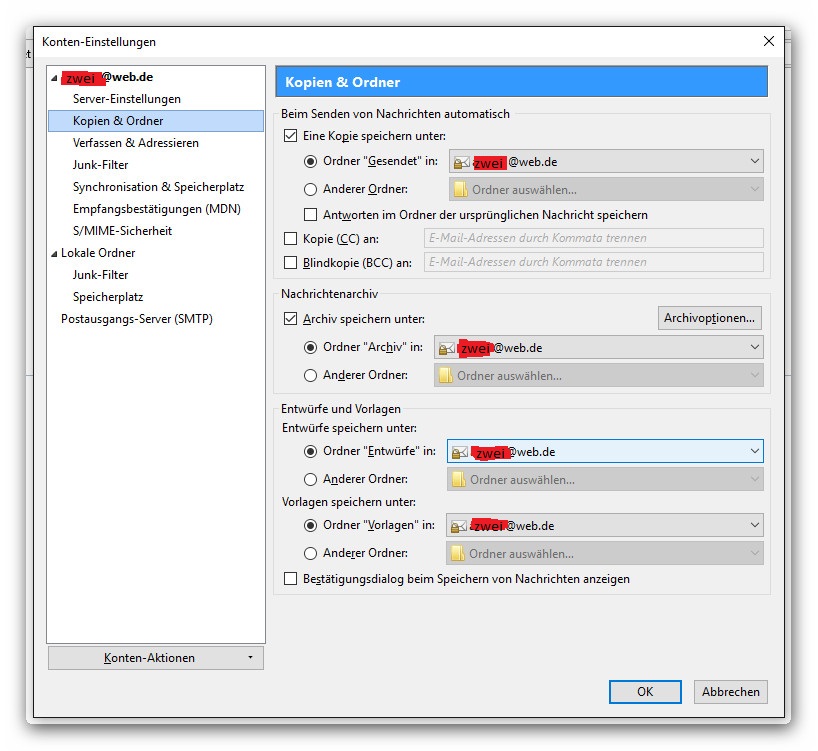Open the Konten-Aktionen dropdown menu

pyautogui.click(x=155, y=658)
